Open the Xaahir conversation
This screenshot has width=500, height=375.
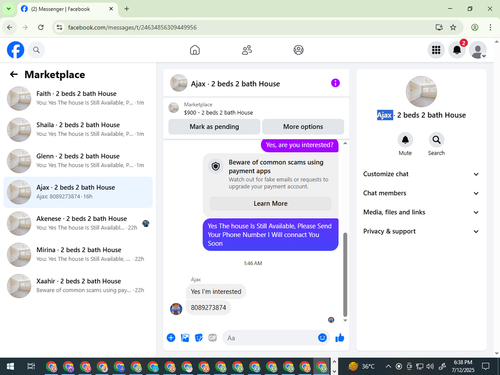78,286
